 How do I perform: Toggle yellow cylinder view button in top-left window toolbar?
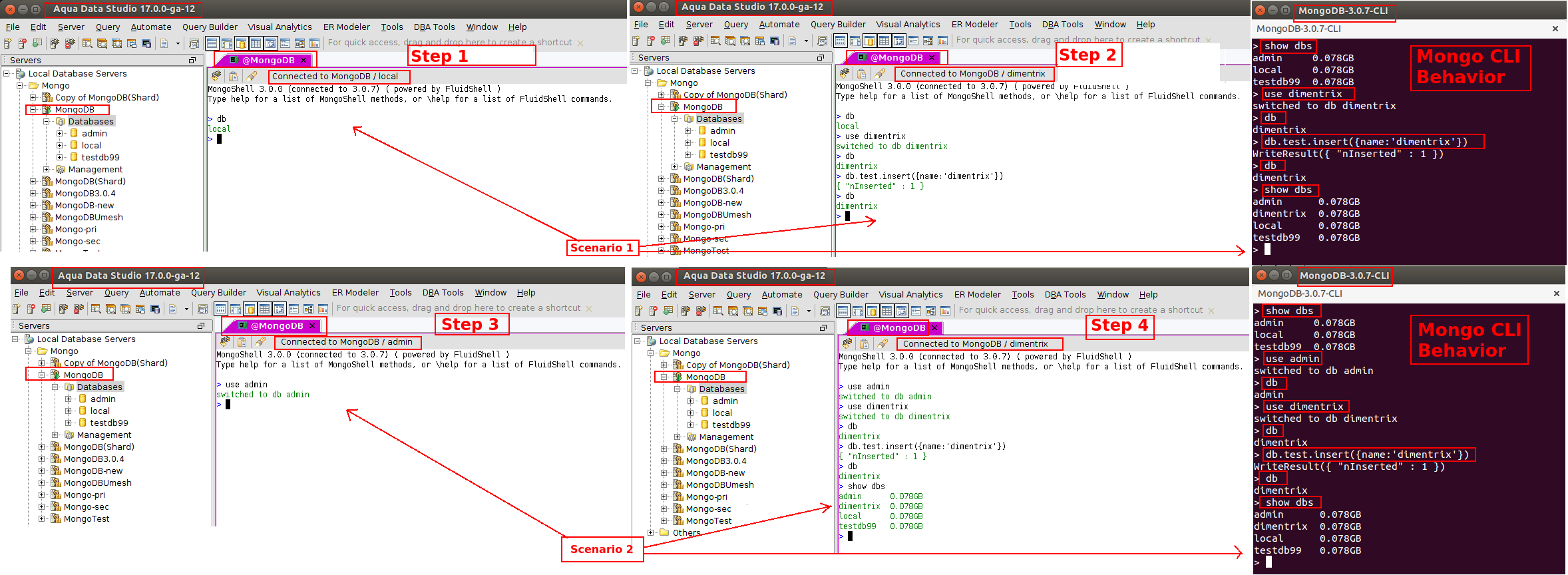[x=241, y=43]
